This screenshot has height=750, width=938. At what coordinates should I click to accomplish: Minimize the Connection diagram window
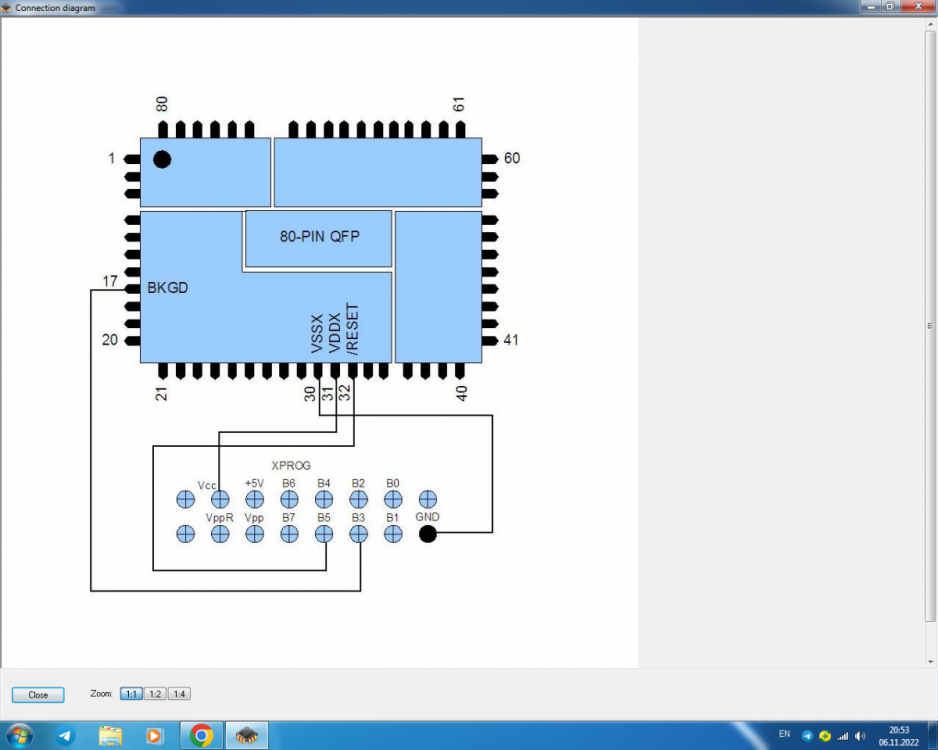(870, 7)
